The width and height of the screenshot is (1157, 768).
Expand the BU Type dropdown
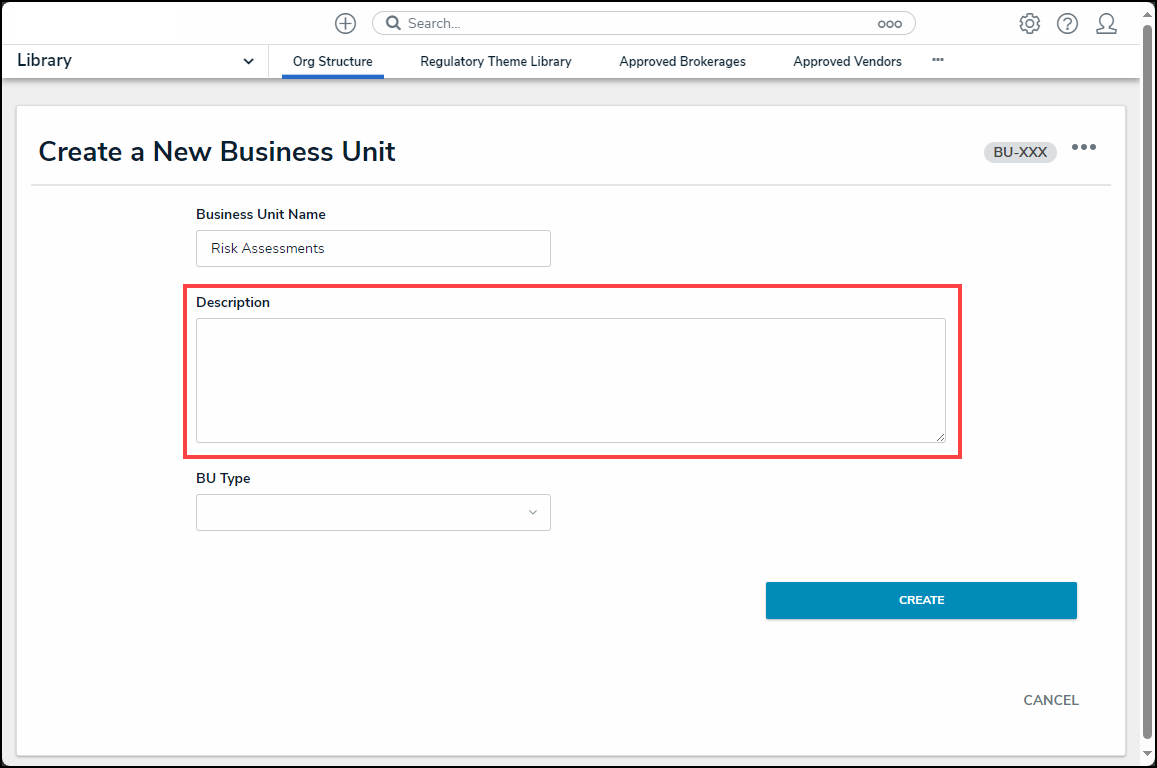[x=373, y=513]
